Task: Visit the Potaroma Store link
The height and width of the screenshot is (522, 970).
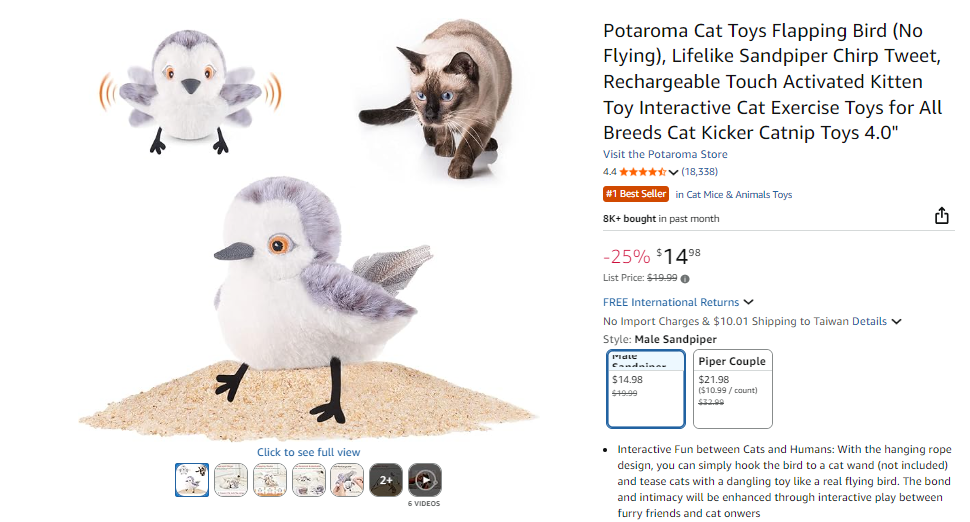Action: coord(665,154)
